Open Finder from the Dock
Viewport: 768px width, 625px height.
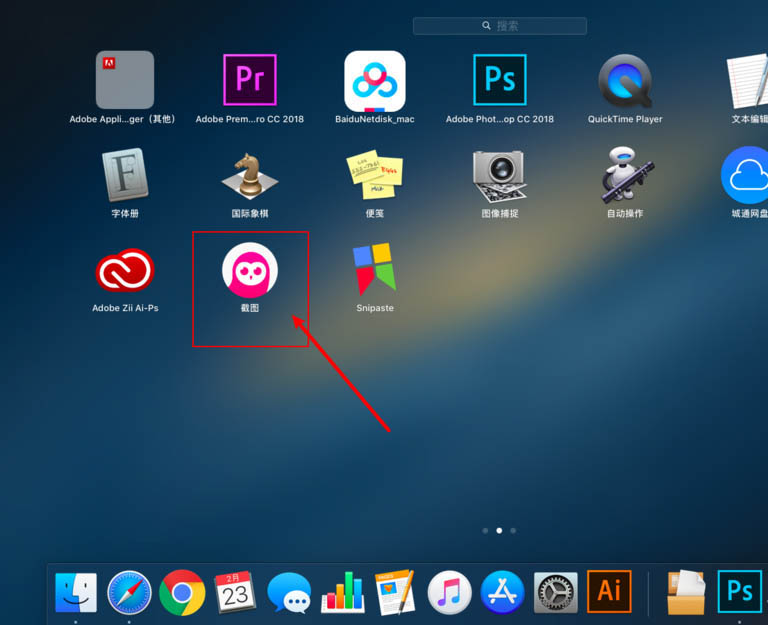click(x=76, y=593)
